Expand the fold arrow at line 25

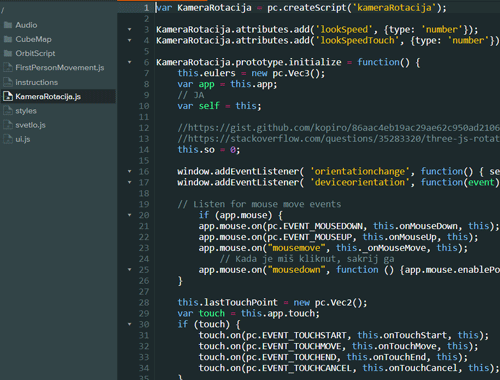(130, 270)
